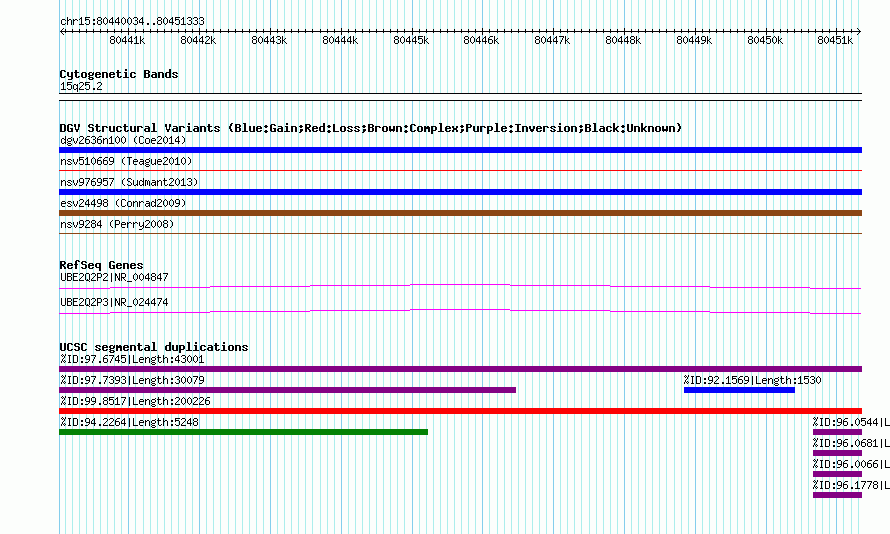890x534 pixels.
Task: Click the %ID:94.2264|Length:5248 label
Action: (x=129, y=422)
